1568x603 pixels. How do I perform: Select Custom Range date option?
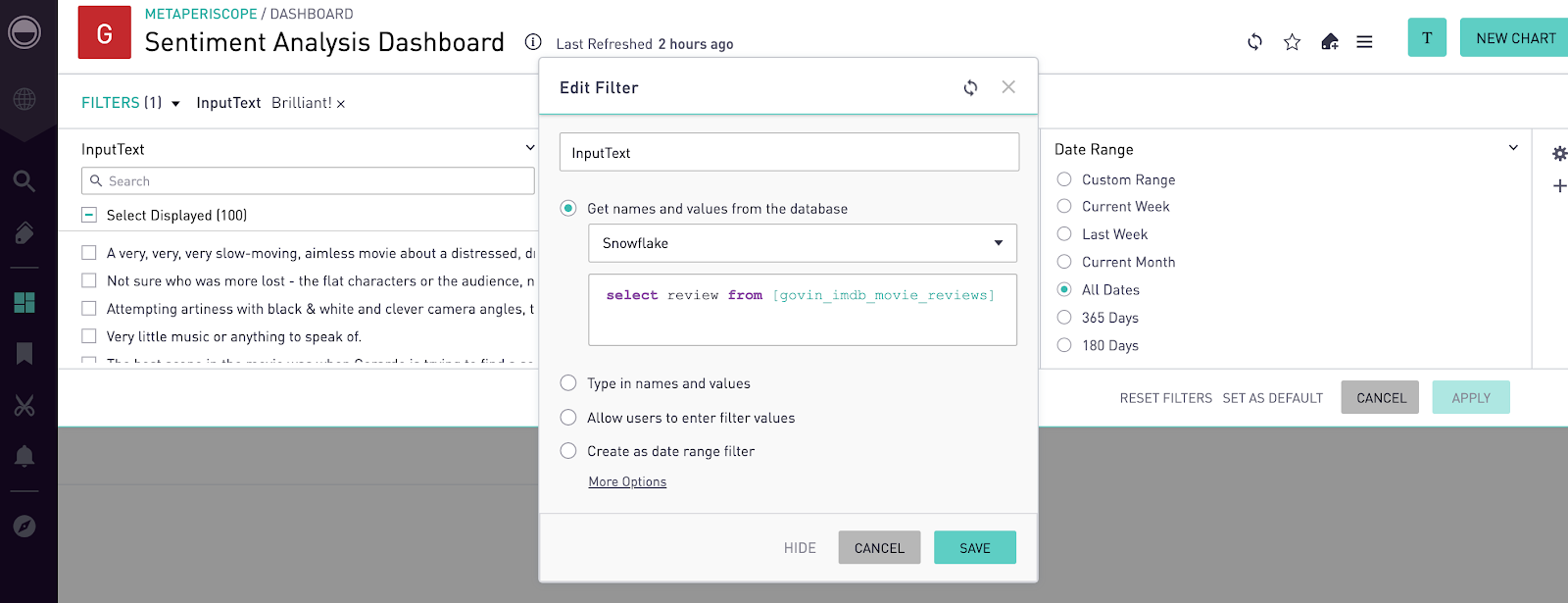click(x=1064, y=178)
